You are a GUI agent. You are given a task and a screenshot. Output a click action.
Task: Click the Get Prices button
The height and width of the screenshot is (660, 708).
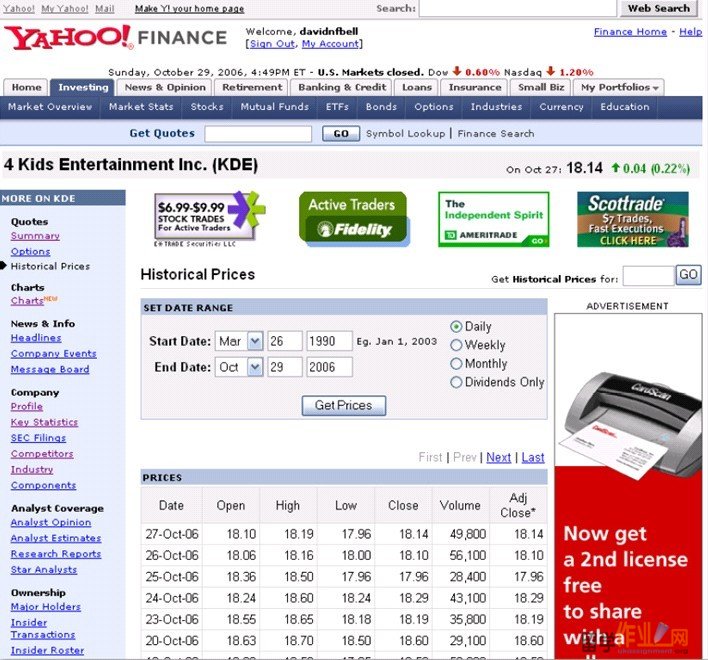click(x=344, y=405)
